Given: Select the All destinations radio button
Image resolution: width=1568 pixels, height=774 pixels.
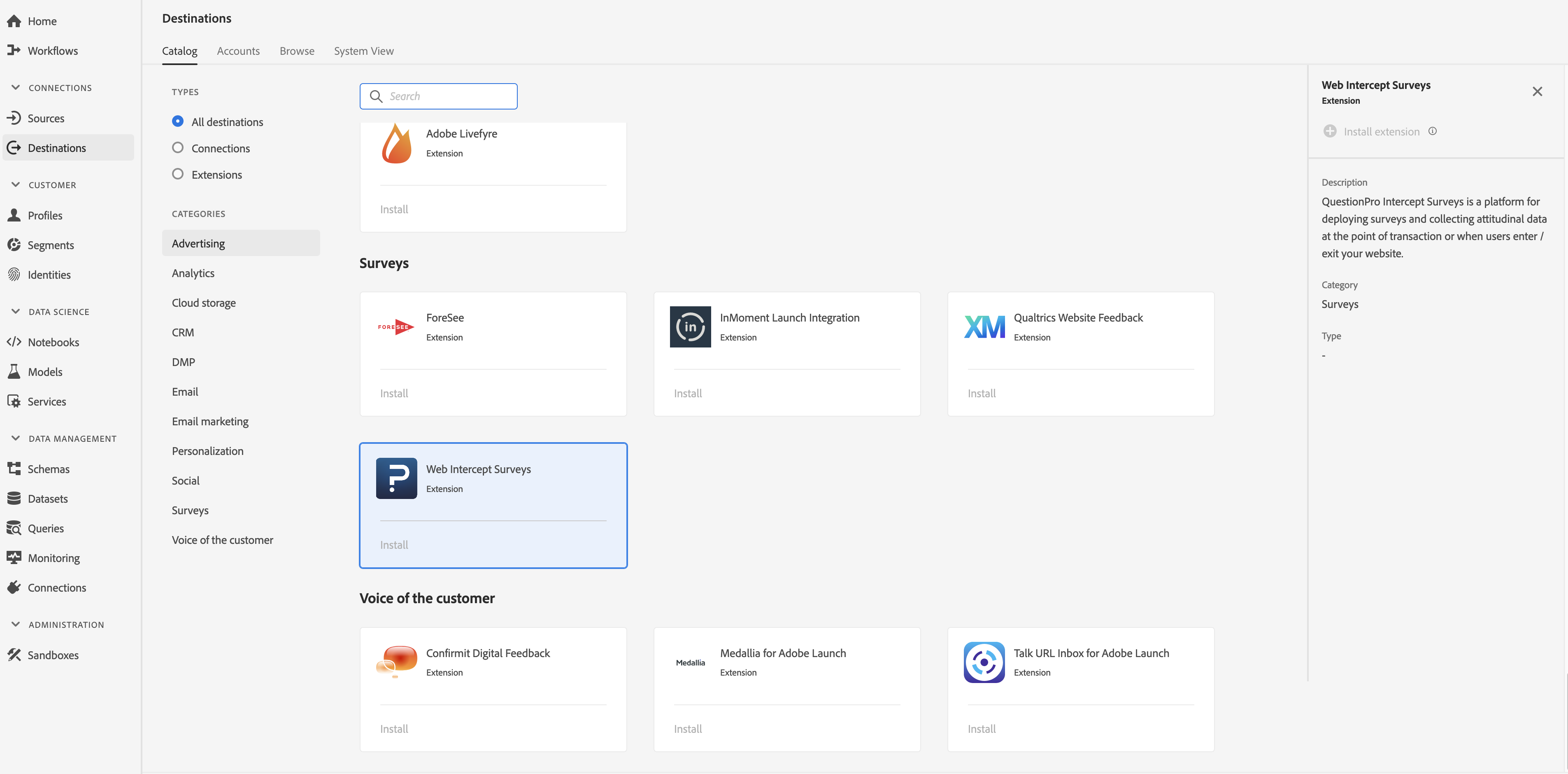Looking at the screenshot, I should (x=178, y=121).
